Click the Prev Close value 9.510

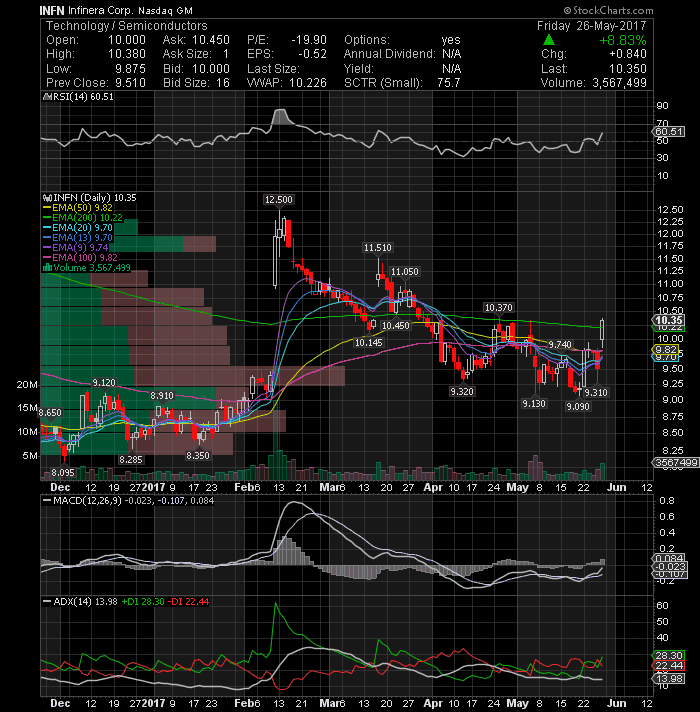130,83
